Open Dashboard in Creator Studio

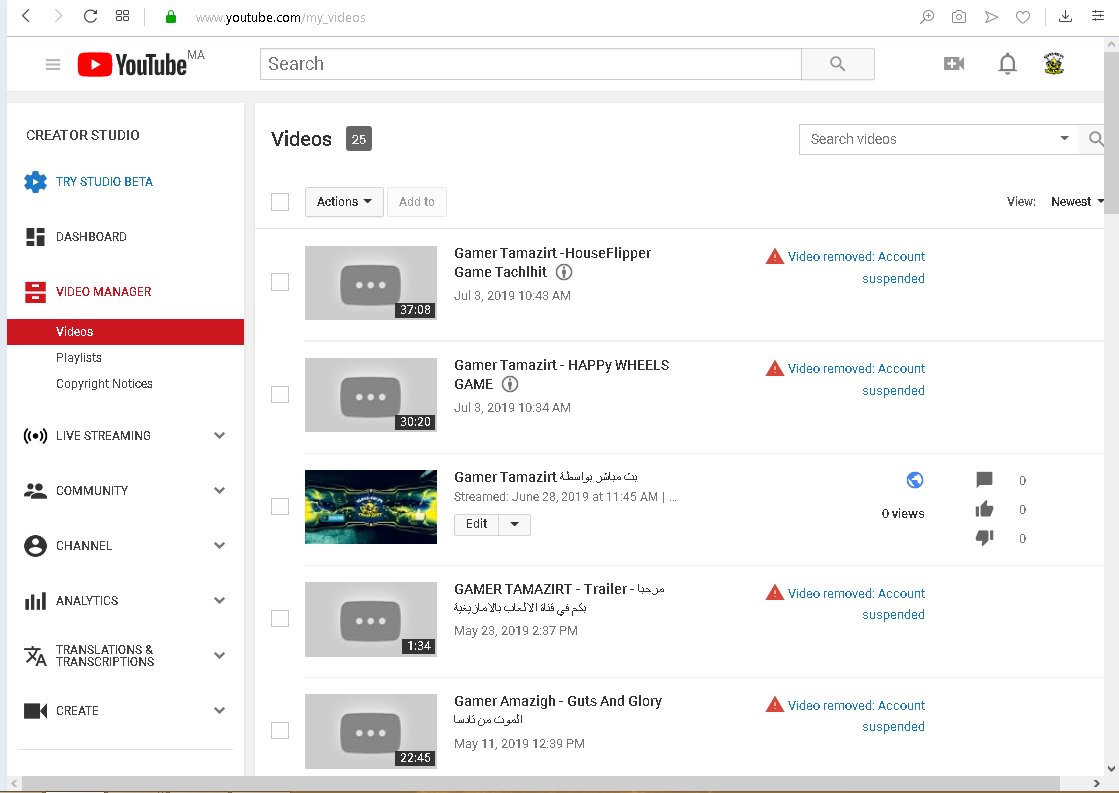point(91,237)
